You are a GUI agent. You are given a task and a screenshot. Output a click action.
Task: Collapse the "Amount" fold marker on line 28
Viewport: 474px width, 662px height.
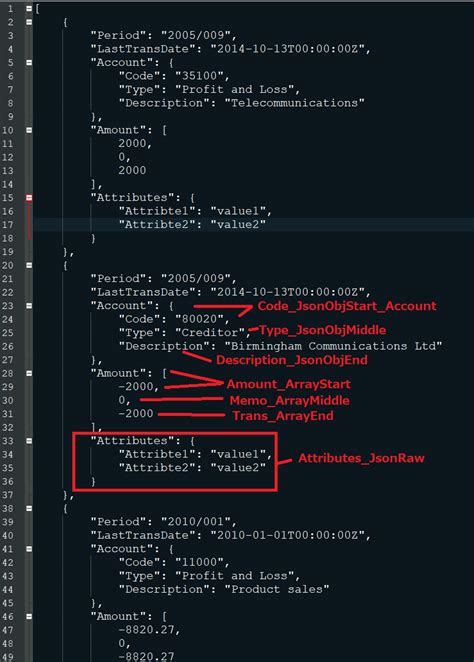coord(29,373)
